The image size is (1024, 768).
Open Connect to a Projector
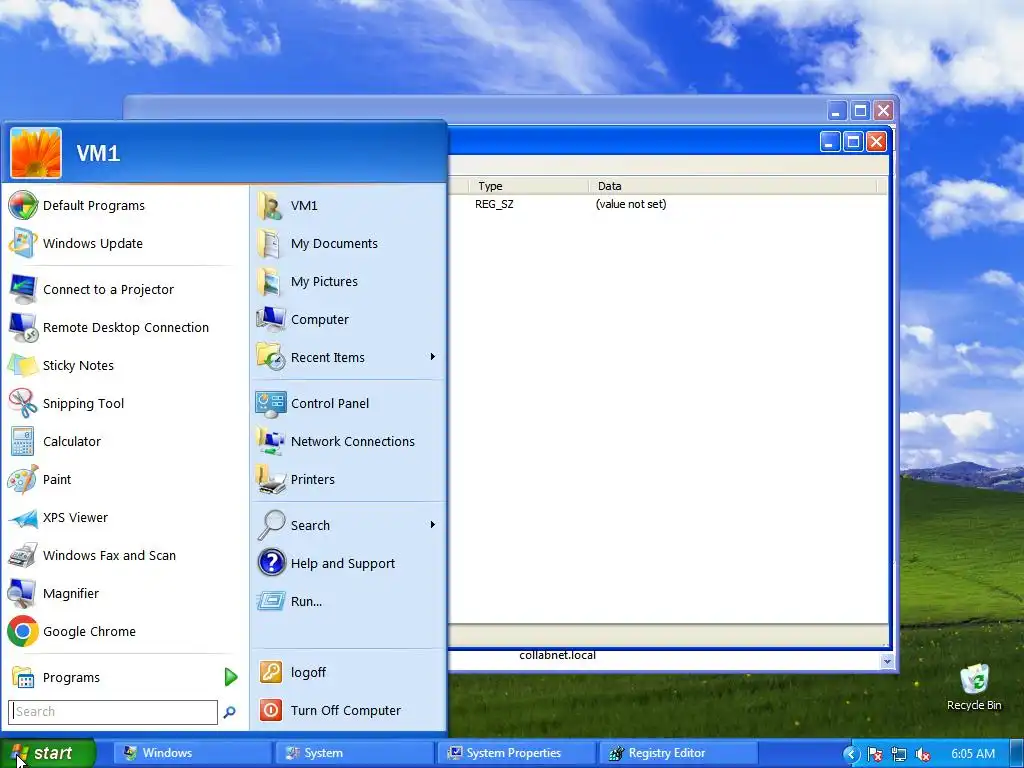coord(124,289)
